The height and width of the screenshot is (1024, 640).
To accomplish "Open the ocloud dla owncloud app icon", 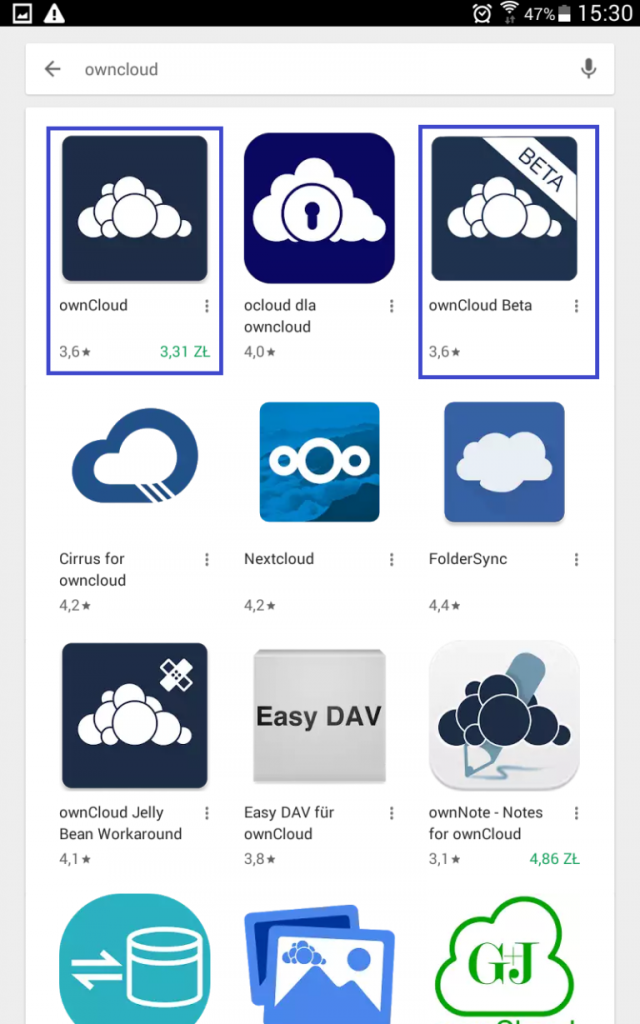I will (319, 207).
